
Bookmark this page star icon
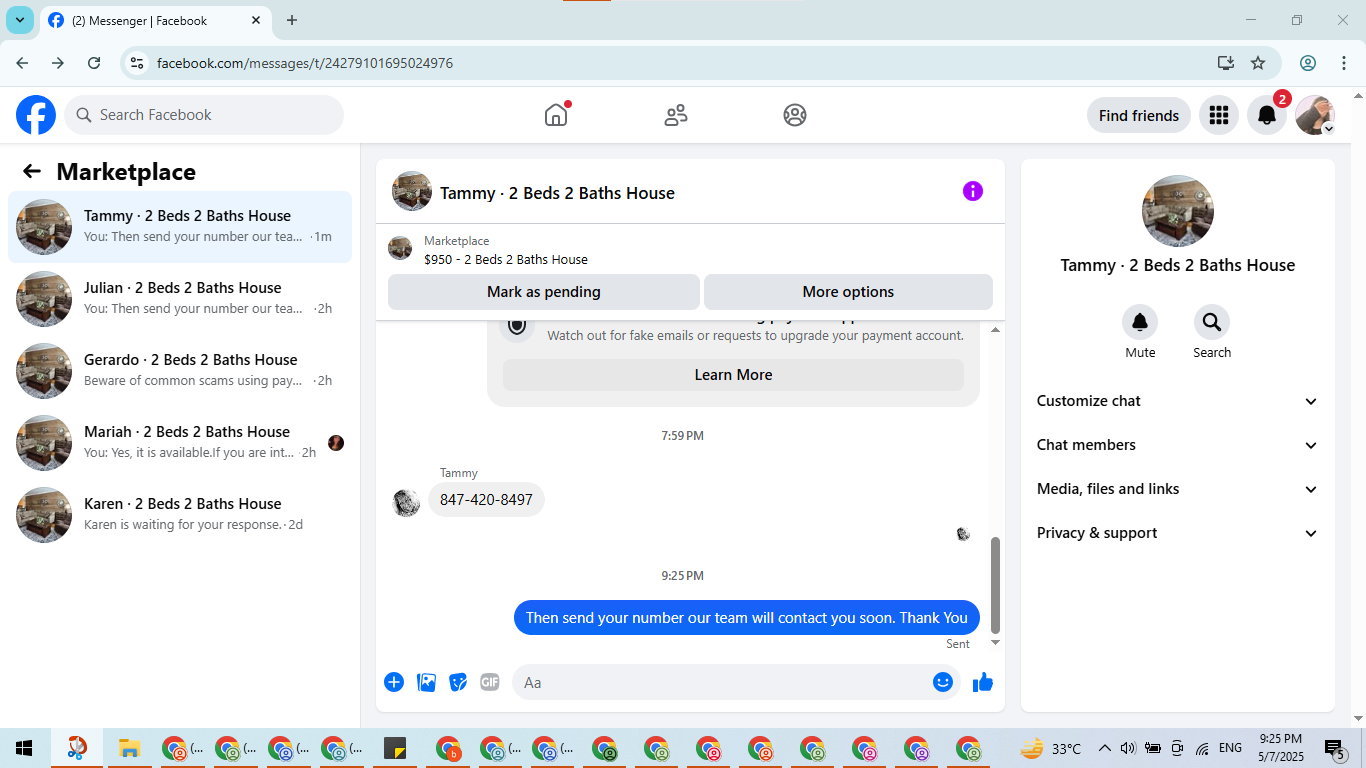(1258, 63)
